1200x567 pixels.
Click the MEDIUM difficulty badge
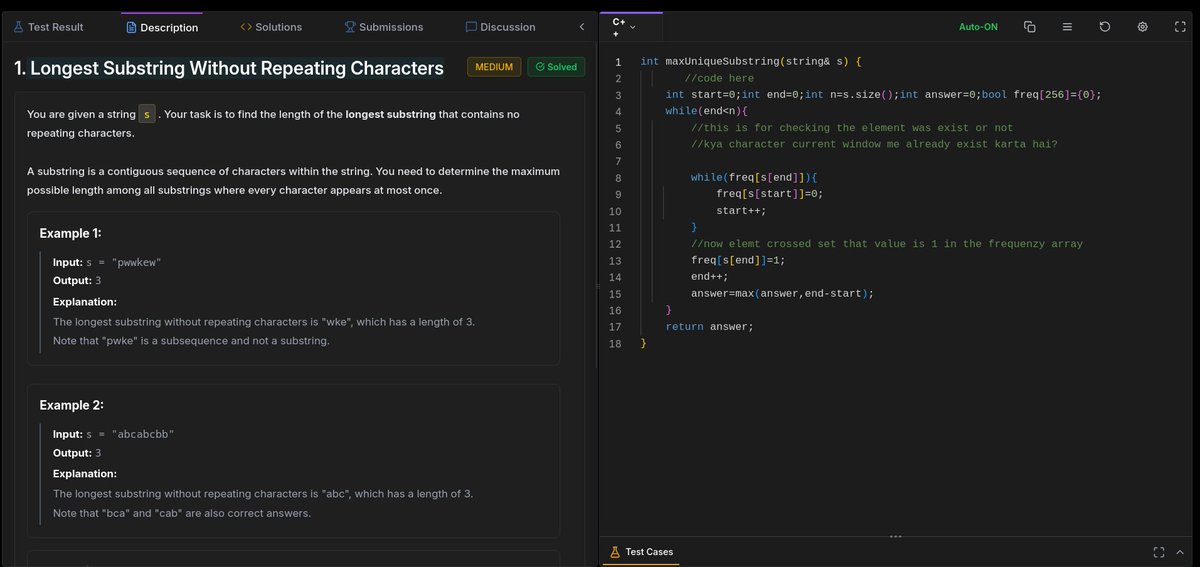[x=494, y=67]
